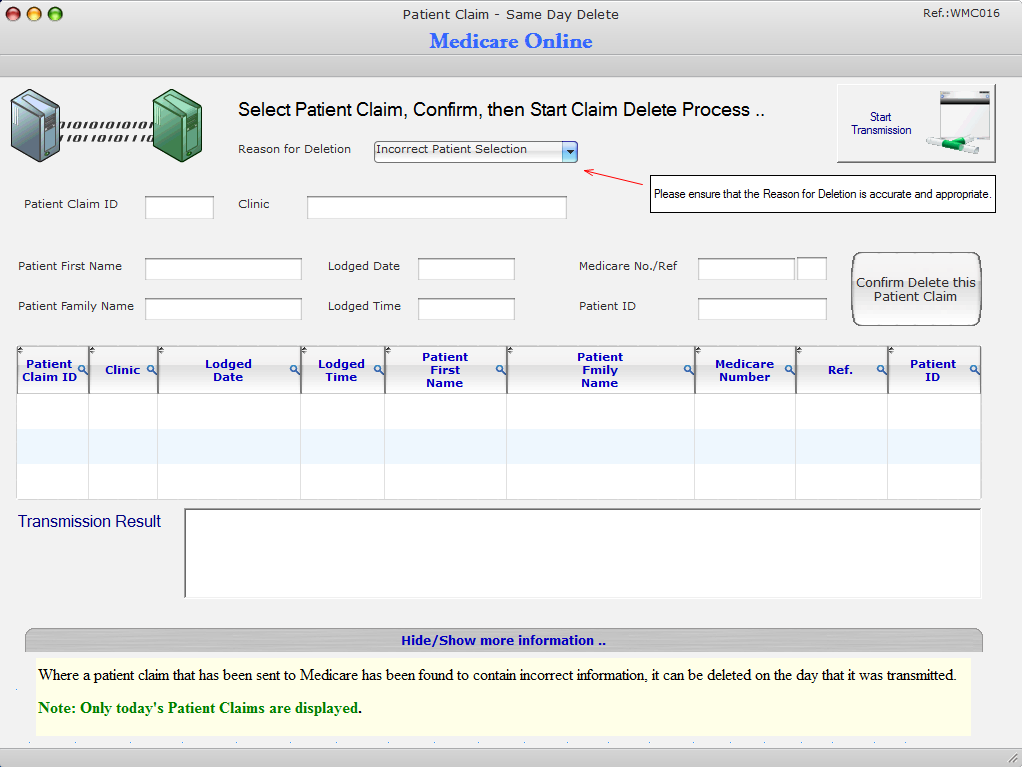Click the Medicare No./Ref number field
Screen dimensions: 1022x767
746,268
